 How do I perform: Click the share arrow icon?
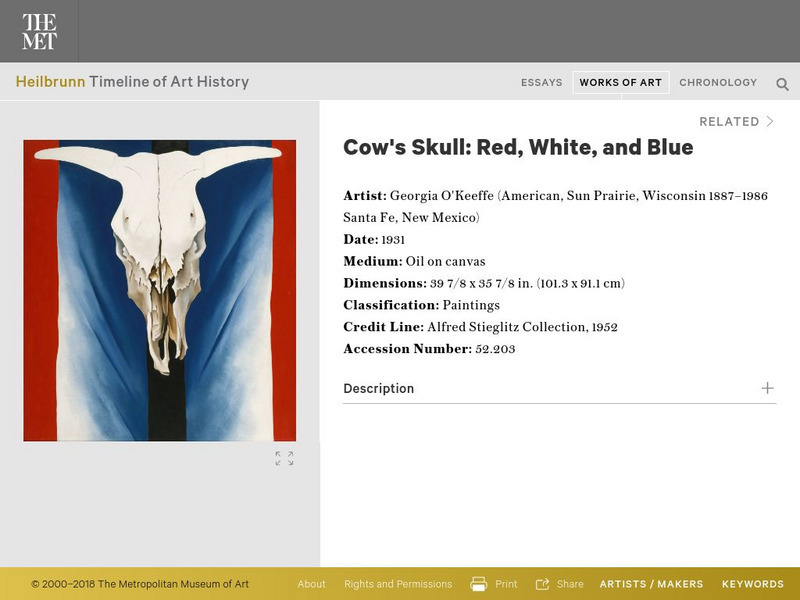coord(542,584)
